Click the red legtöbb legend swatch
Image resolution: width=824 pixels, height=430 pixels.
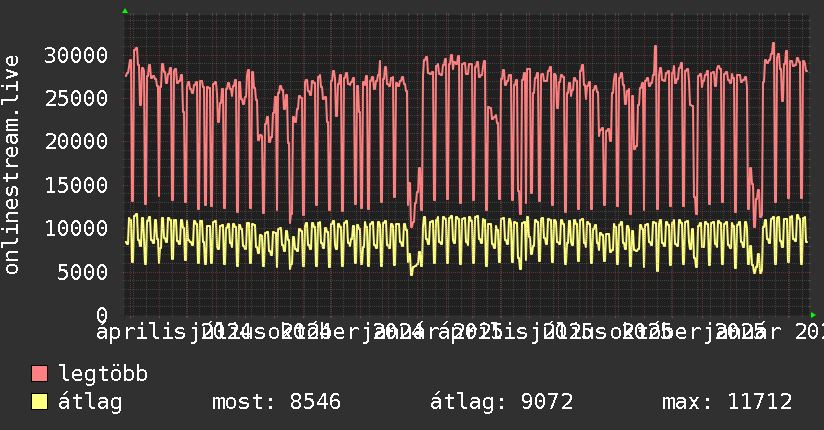pos(40,375)
